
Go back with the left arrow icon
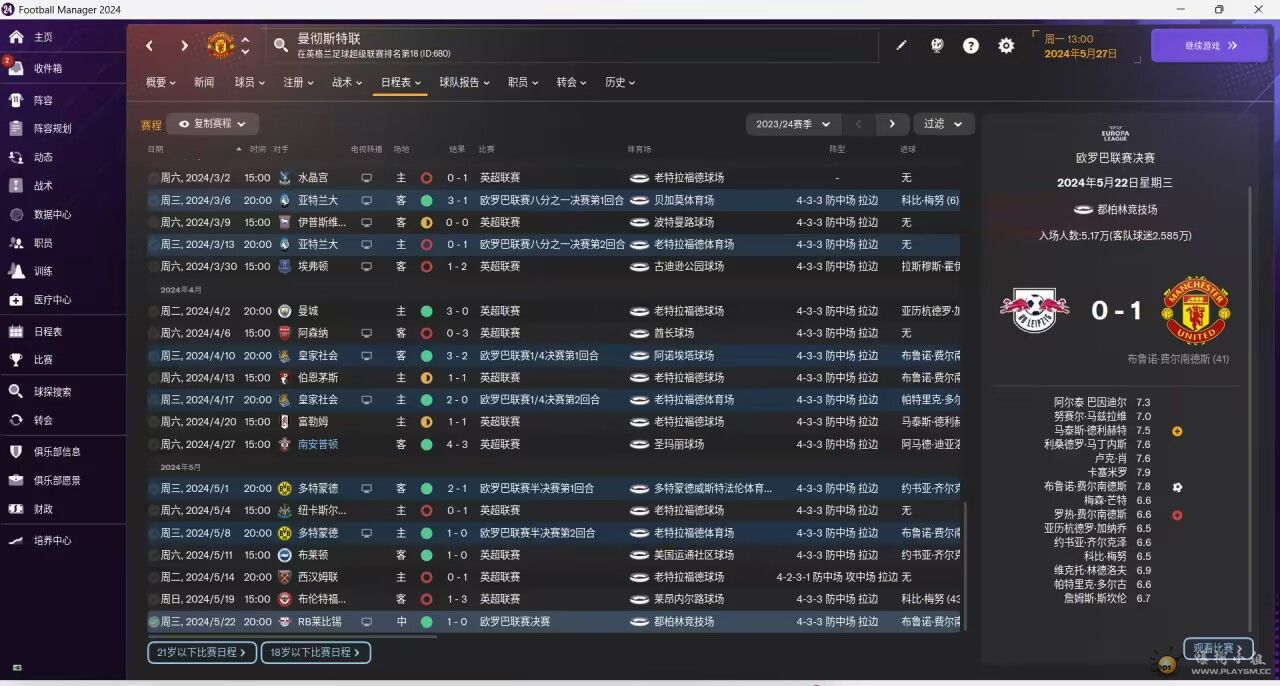point(150,46)
